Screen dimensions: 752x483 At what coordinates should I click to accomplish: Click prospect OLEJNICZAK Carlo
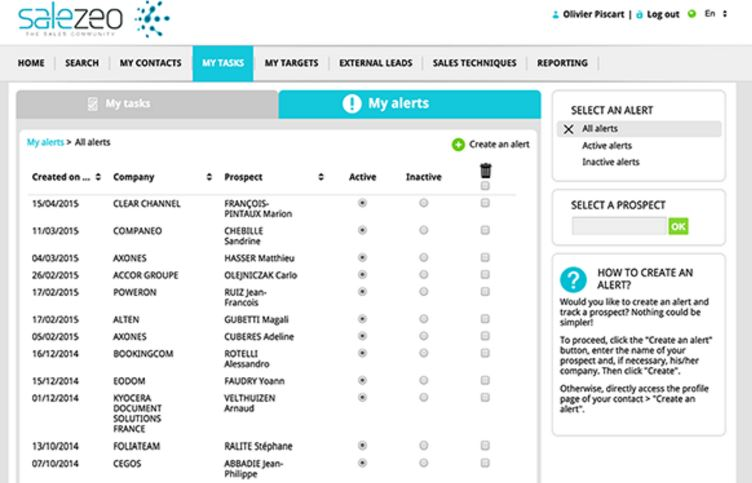pyautogui.click(x=260, y=275)
